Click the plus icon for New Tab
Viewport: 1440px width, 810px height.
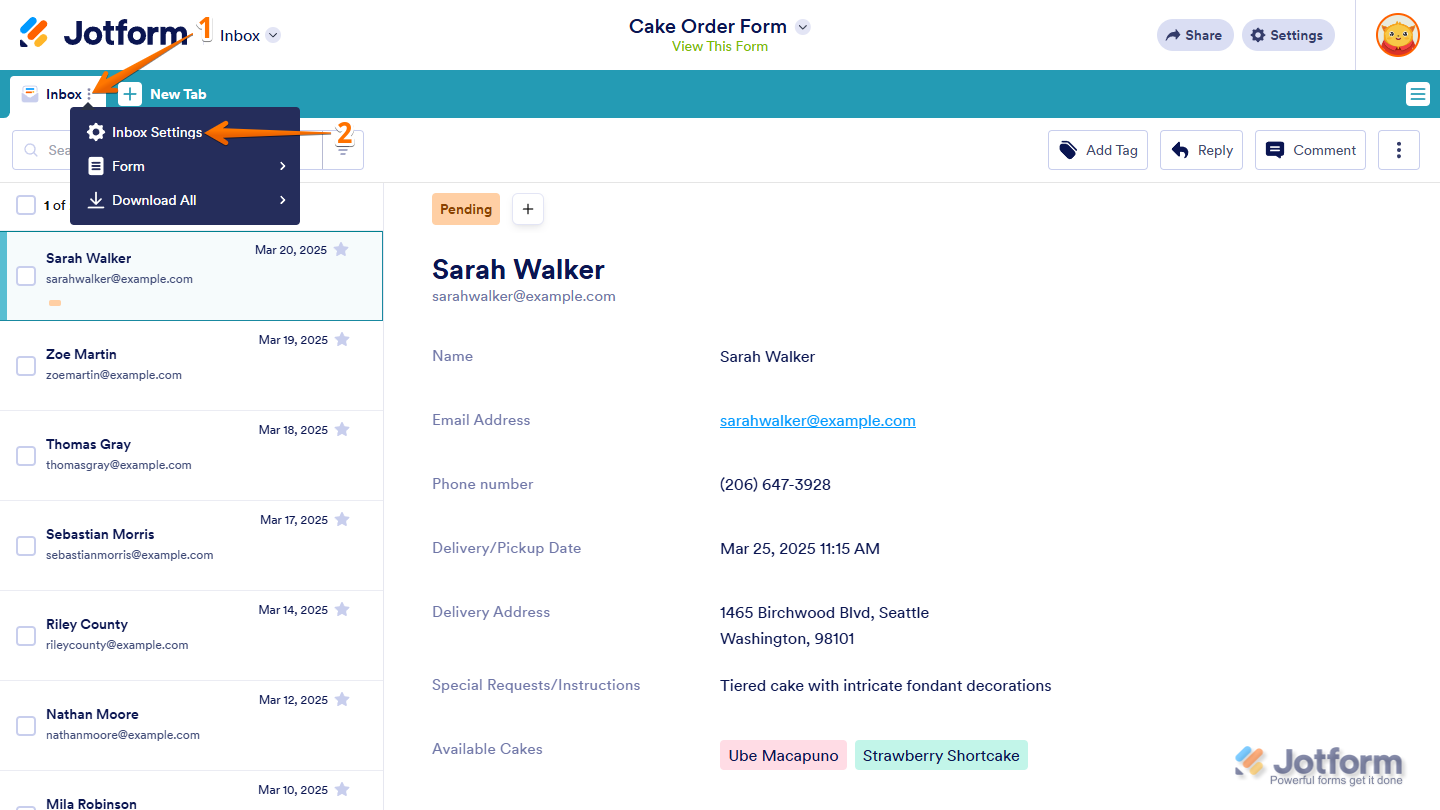(130, 94)
